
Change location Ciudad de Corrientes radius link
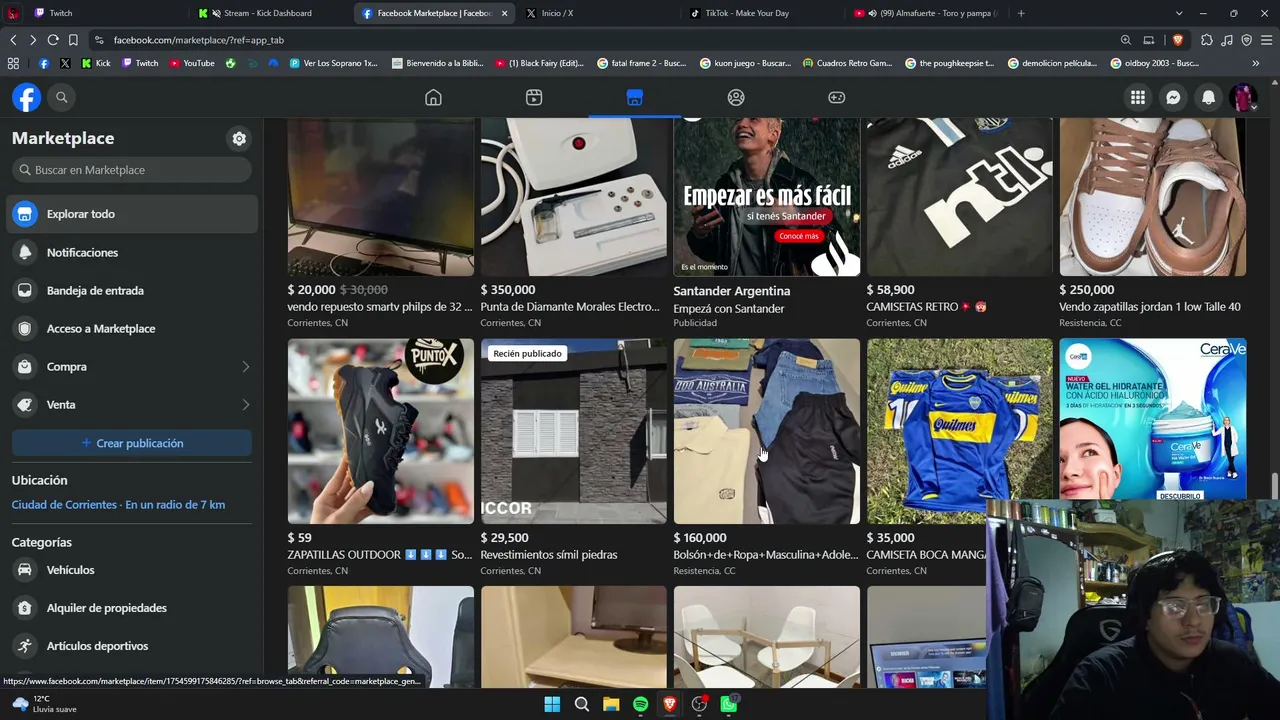pyautogui.click(x=118, y=505)
